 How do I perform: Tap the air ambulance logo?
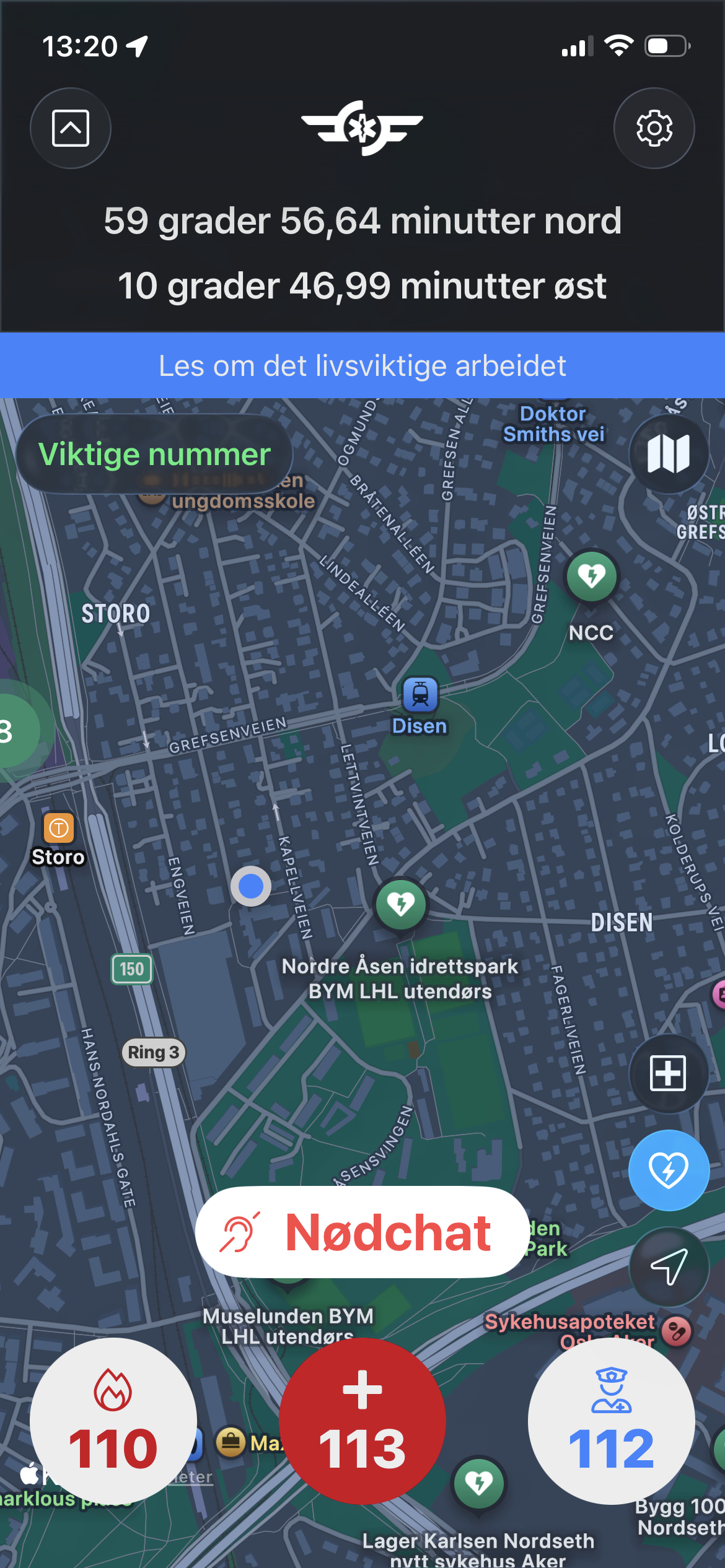pos(362,128)
